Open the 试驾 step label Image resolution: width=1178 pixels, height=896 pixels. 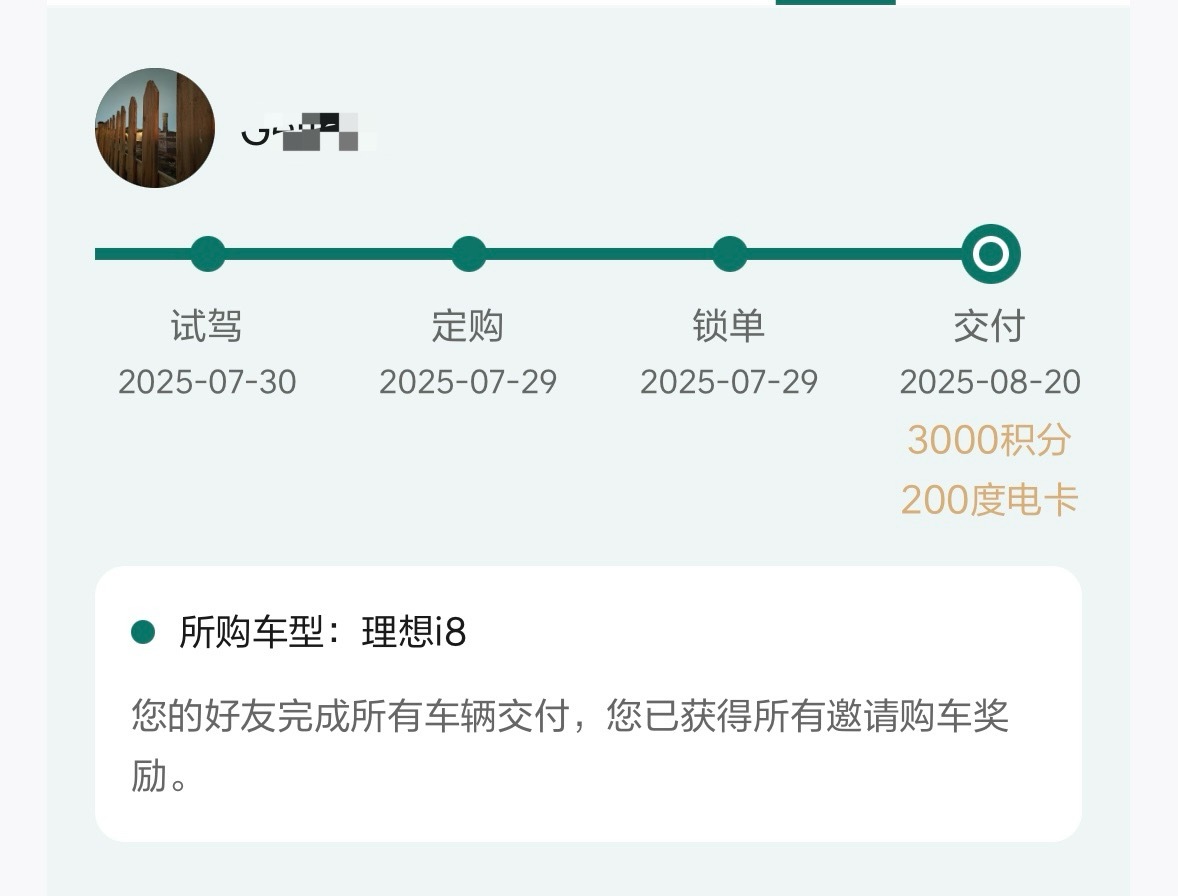coord(207,326)
